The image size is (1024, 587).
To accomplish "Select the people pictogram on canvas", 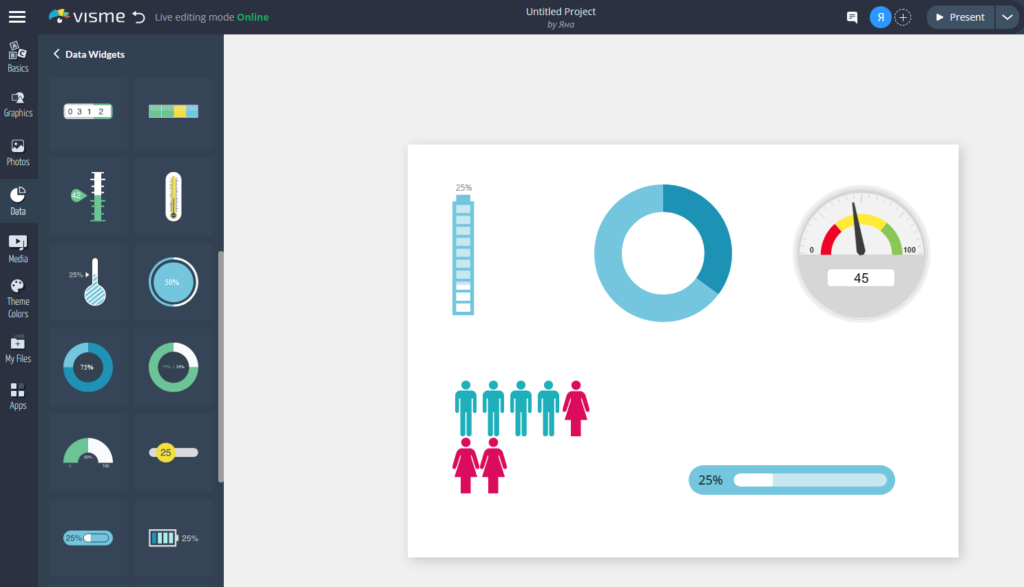I will [520, 436].
